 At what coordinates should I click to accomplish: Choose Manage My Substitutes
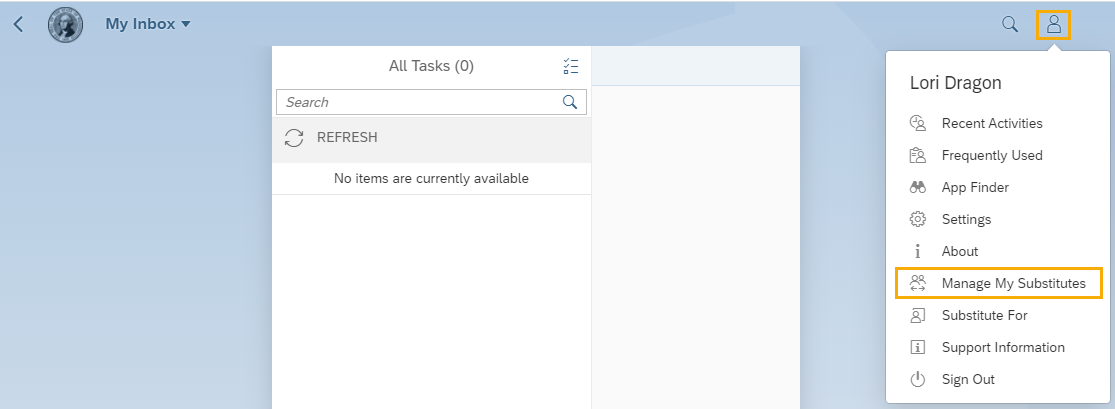(x=1012, y=284)
